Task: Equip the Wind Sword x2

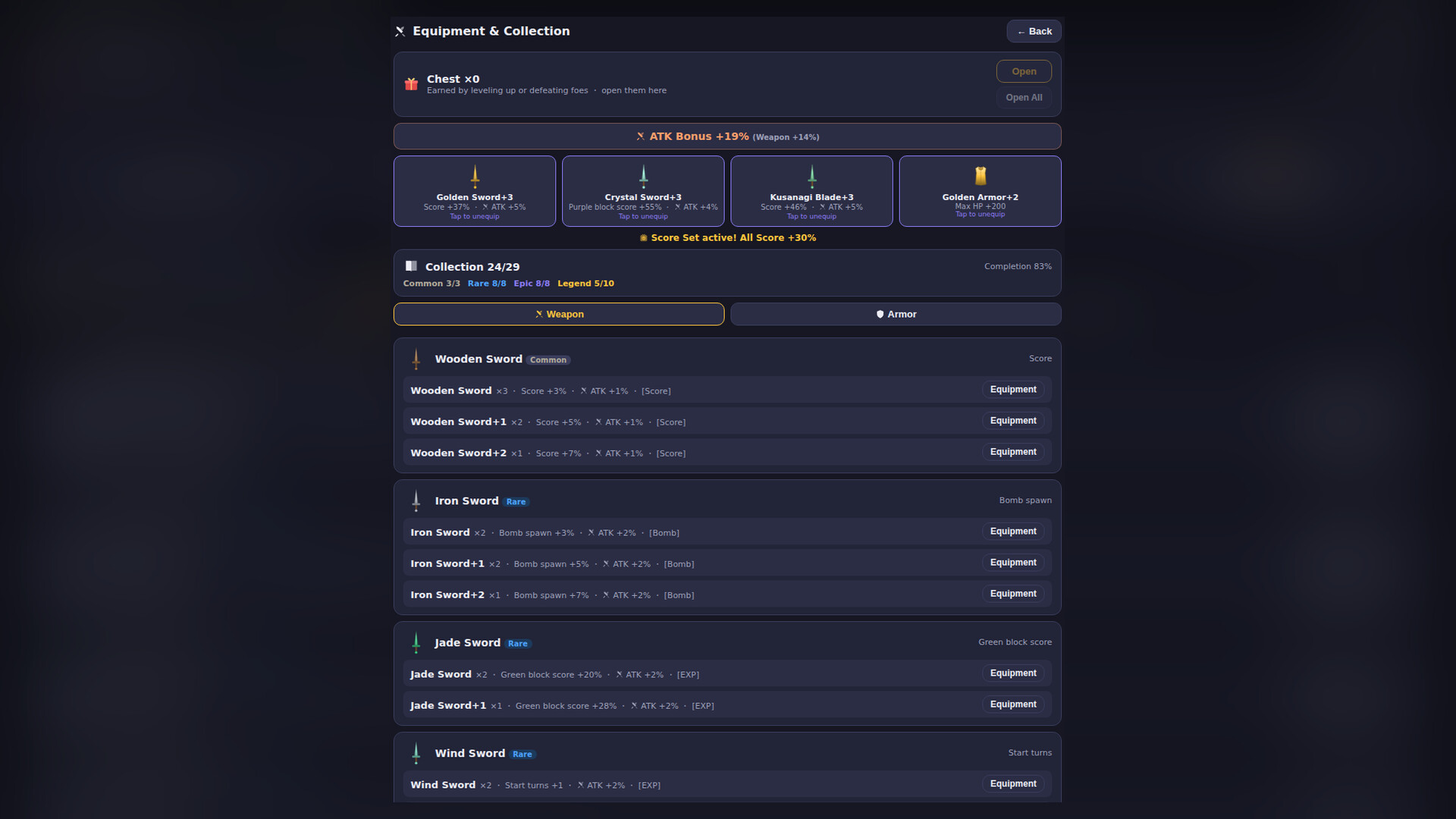Action: tap(1013, 784)
